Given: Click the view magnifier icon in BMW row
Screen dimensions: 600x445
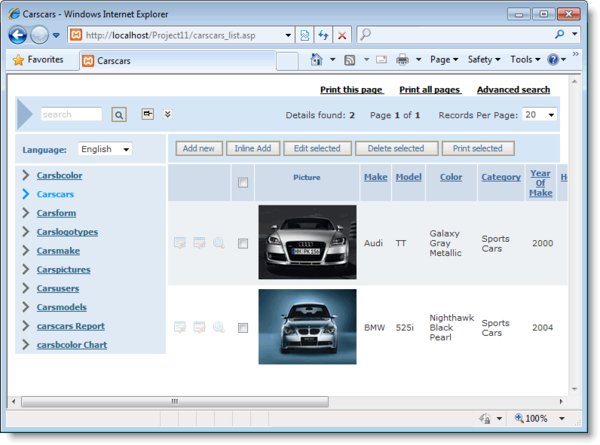Looking at the screenshot, I should pos(218,326).
